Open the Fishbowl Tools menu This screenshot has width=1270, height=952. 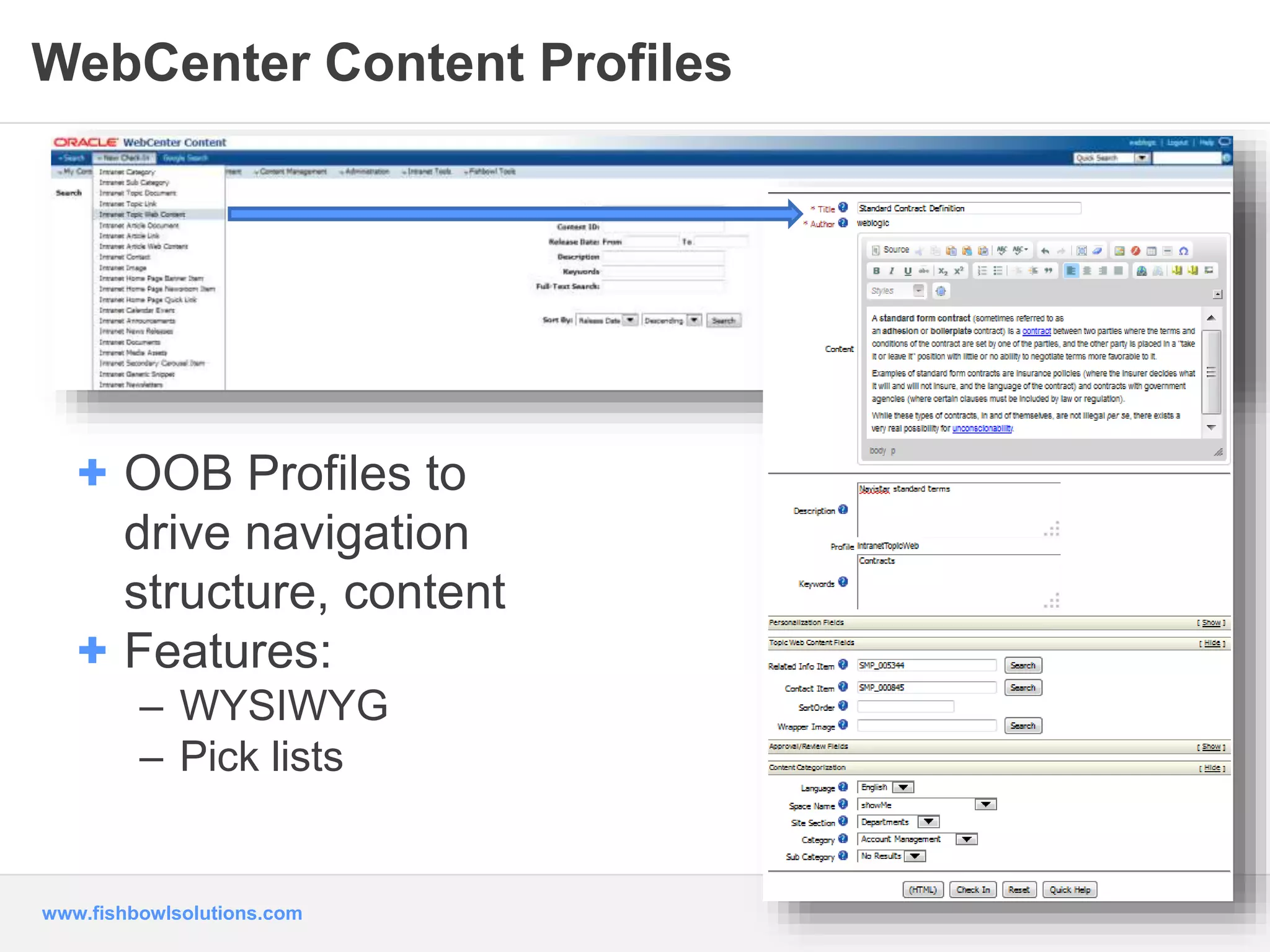(x=490, y=172)
